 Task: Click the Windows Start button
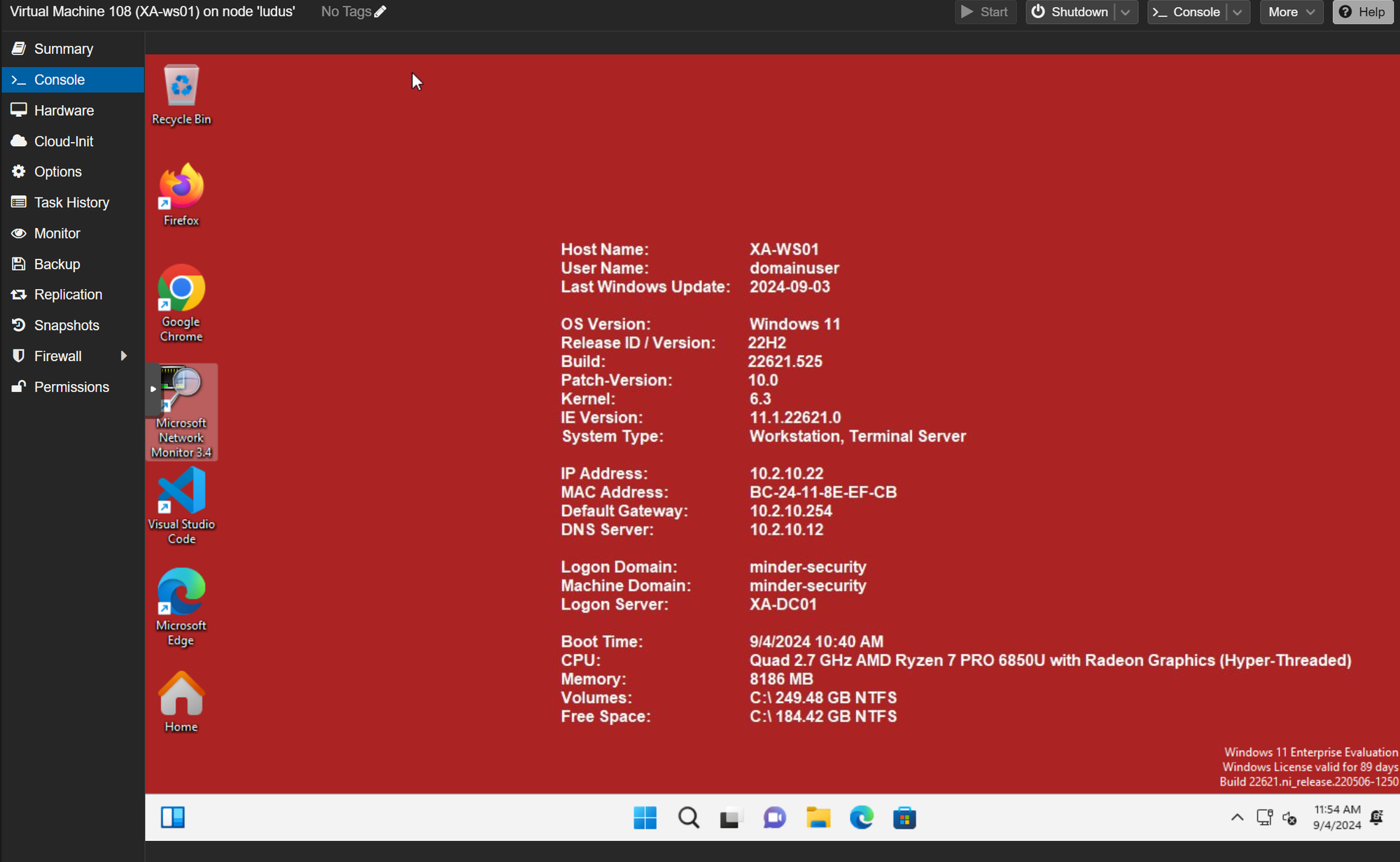[x=645, y=817]
